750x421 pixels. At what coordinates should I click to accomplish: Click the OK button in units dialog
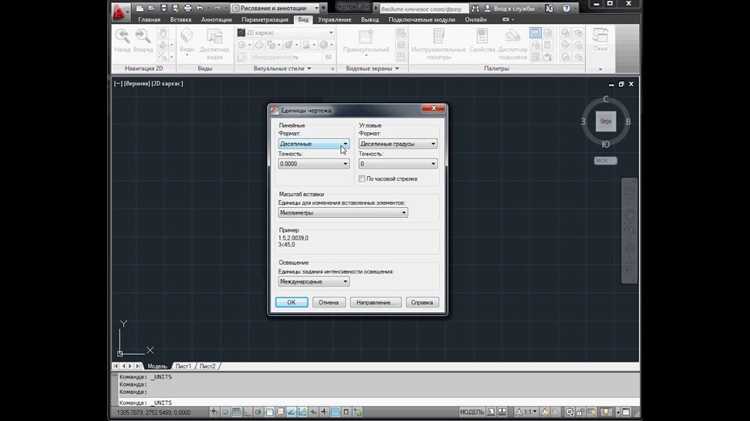291,302
